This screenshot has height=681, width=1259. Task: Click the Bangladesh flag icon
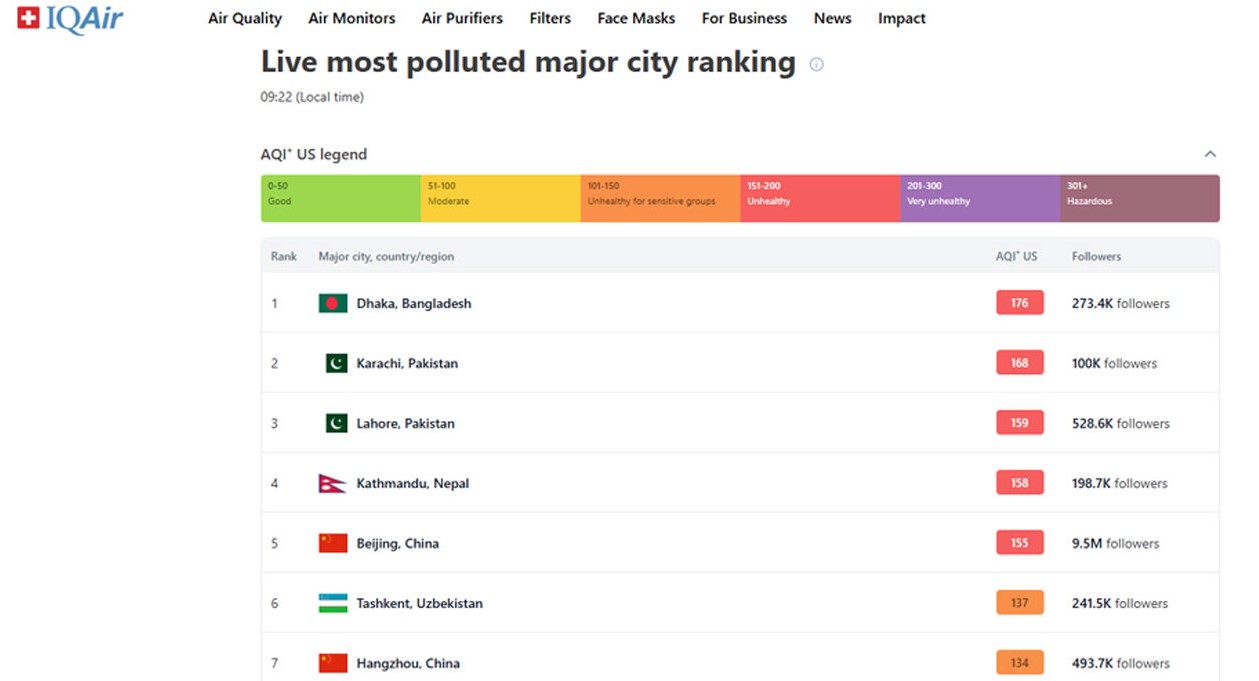pyautogui.click(x=333, y=303)
